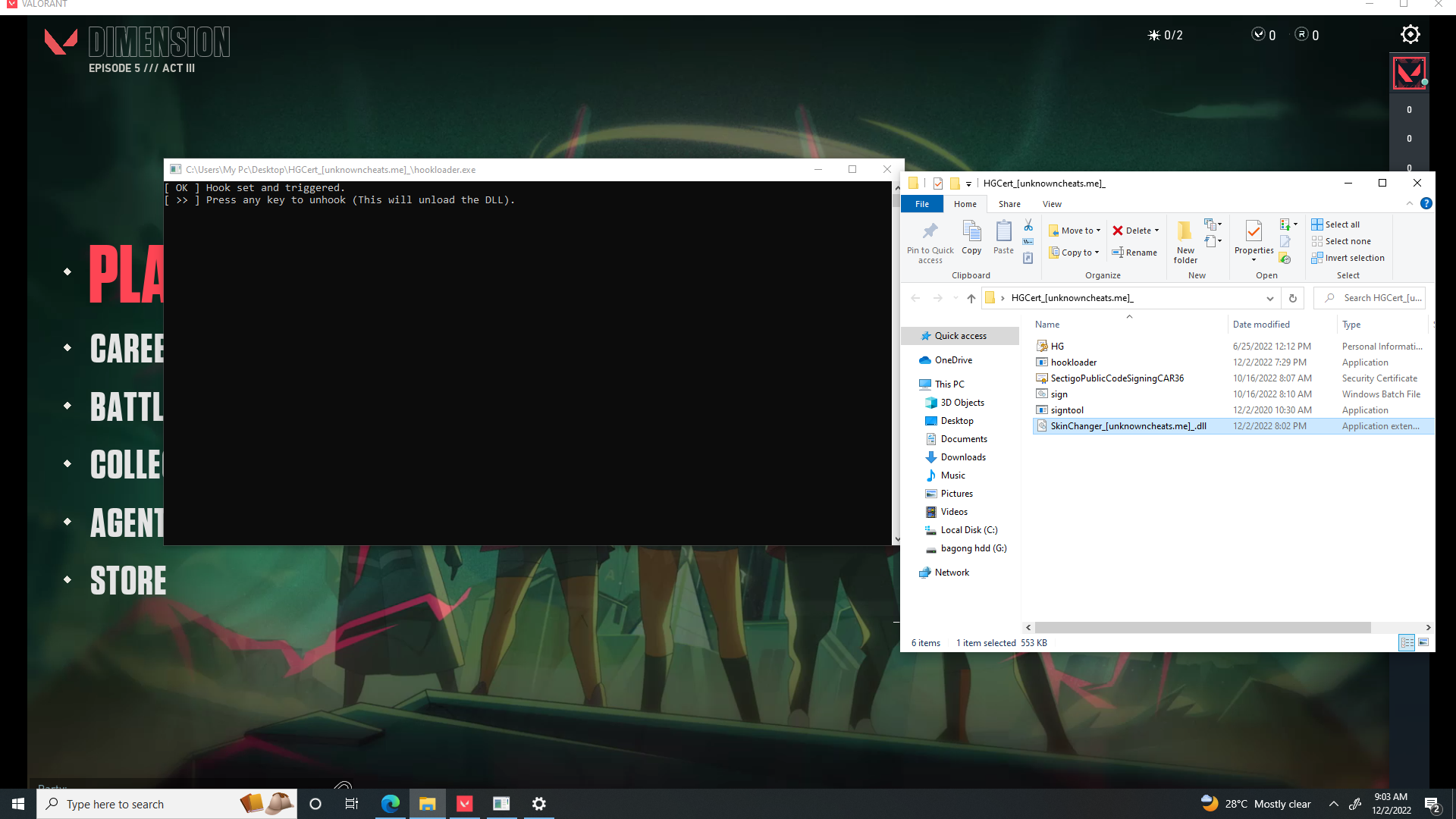Image resolution: width=1456 pixels, height=819 pixels.
Task: Click the History icon in Open group
Action: click(x=1285, y=259)
